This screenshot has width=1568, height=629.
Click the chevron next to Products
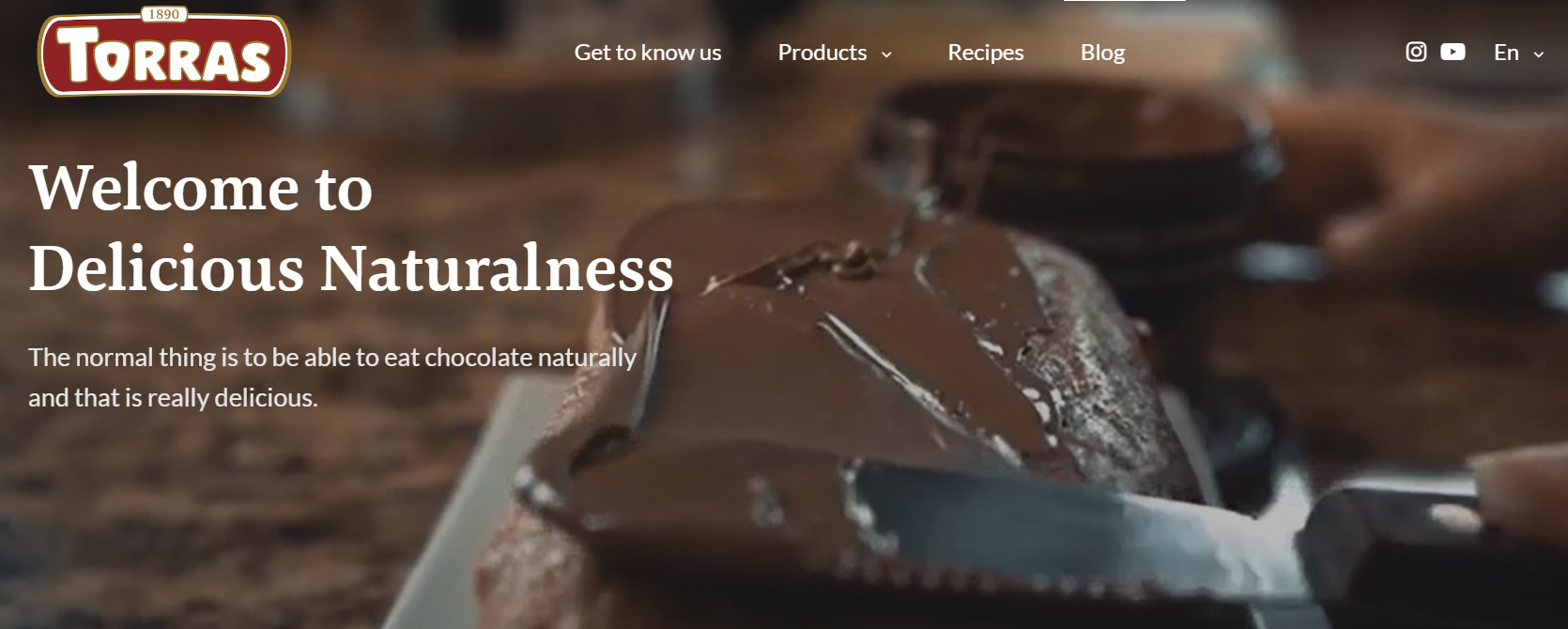[886, 54]
